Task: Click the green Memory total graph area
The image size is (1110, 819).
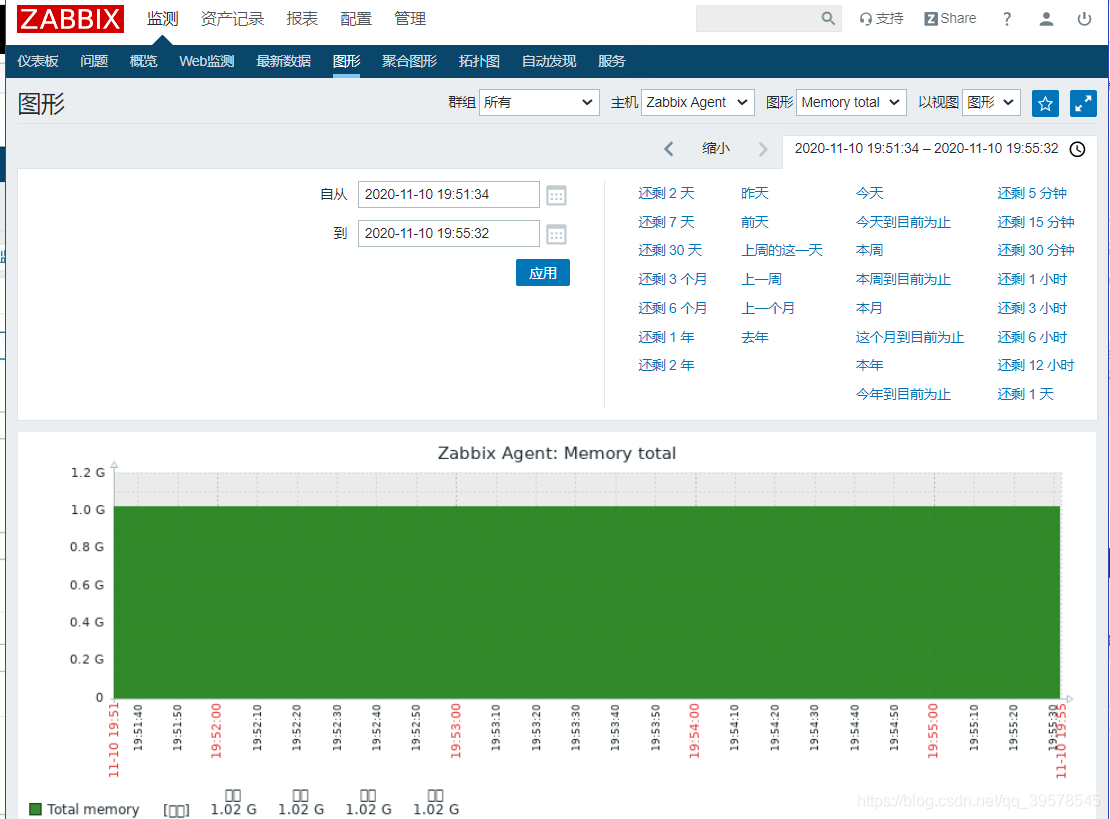Action: click(x=587, y=602)
